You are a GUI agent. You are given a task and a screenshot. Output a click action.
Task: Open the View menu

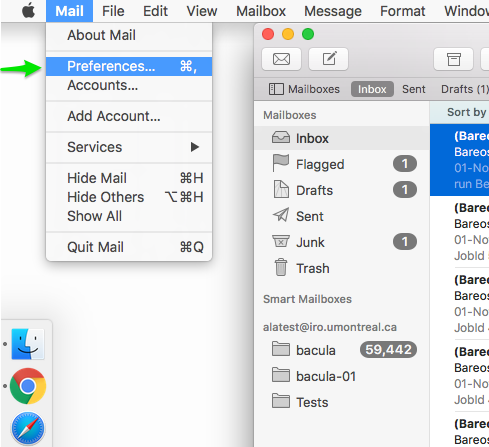pyautogui.click(x=202, y=11)
